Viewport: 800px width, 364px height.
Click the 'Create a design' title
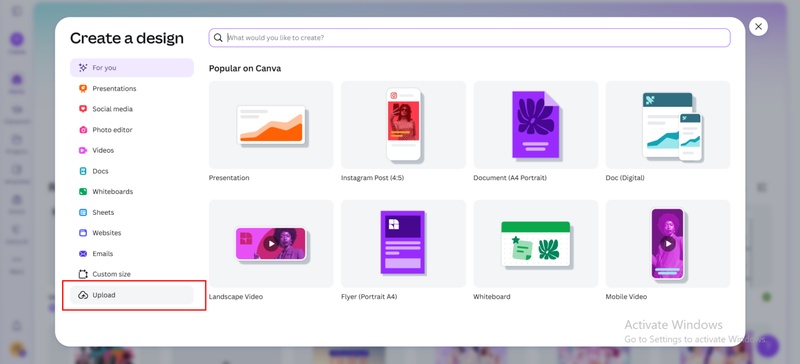coord(127,38)
